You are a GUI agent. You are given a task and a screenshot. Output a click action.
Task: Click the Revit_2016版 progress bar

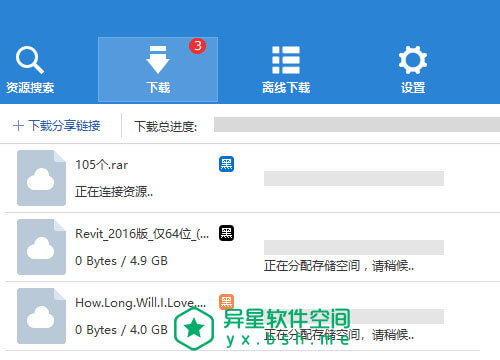tap(354, 247)
